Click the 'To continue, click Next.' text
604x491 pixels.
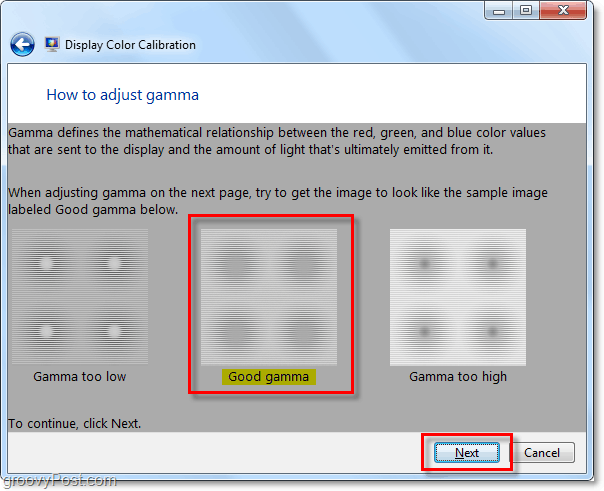point(74,424)
